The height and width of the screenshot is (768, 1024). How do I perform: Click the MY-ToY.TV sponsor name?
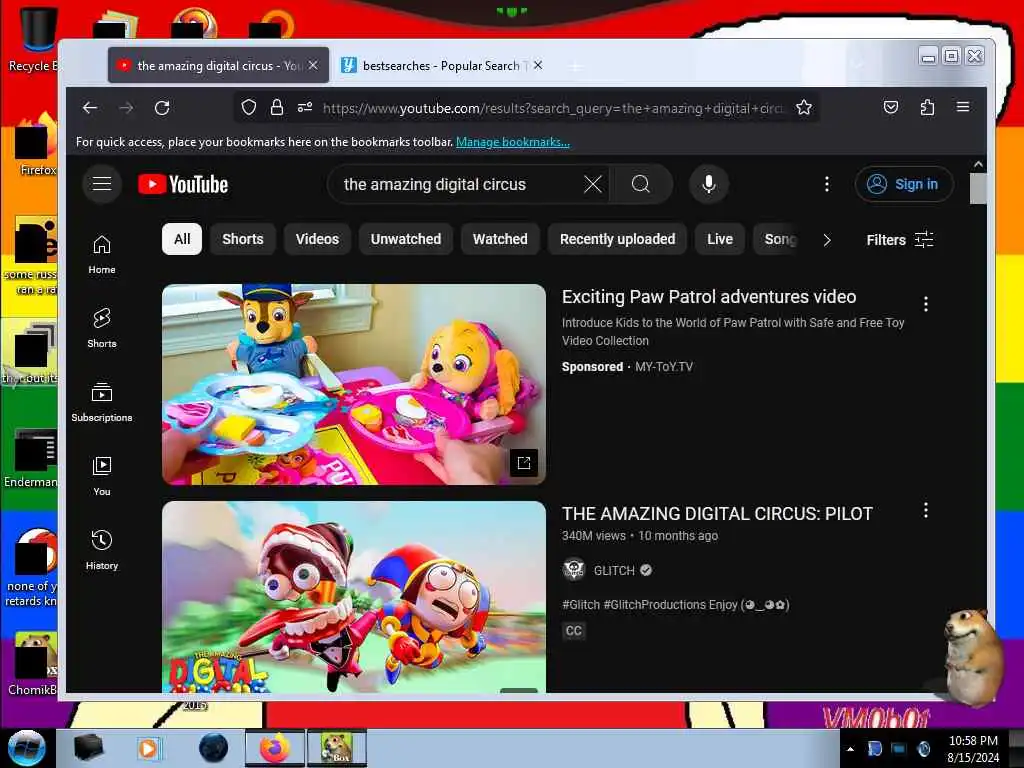[664, 367]
